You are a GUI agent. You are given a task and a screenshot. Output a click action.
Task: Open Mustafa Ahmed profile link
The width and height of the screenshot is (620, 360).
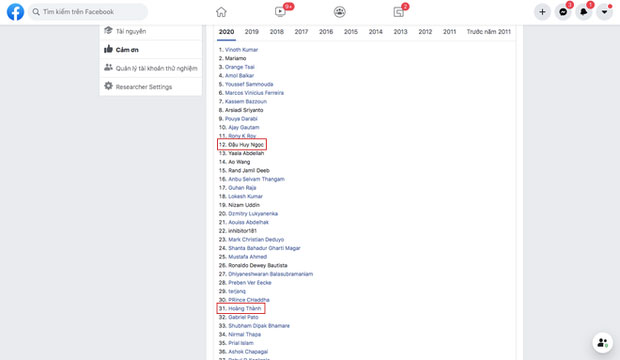pyautogui.click(x=248, y=257)
